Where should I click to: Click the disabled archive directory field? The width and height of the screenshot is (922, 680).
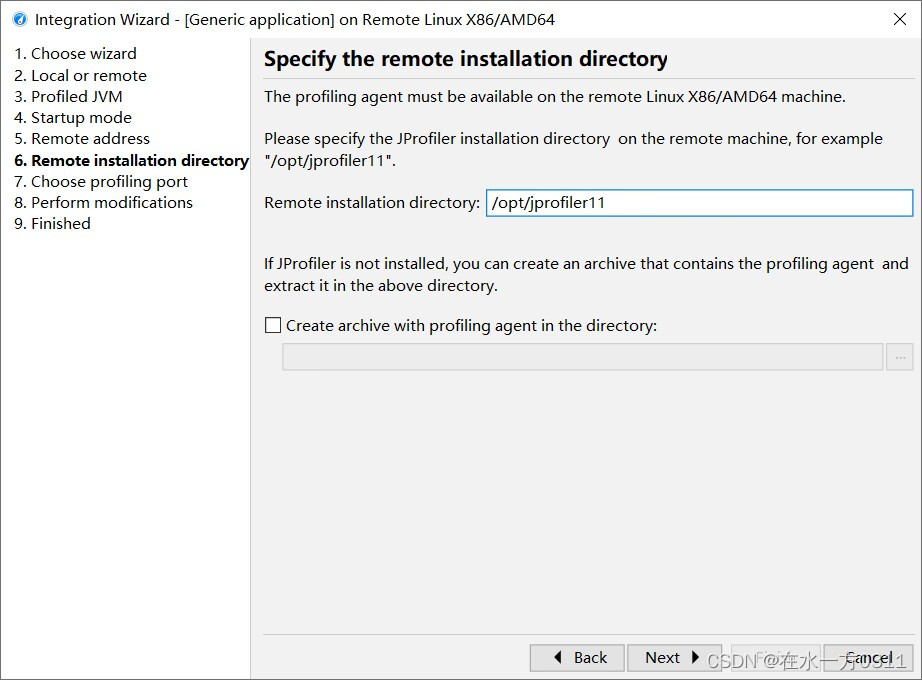(582, 357)
